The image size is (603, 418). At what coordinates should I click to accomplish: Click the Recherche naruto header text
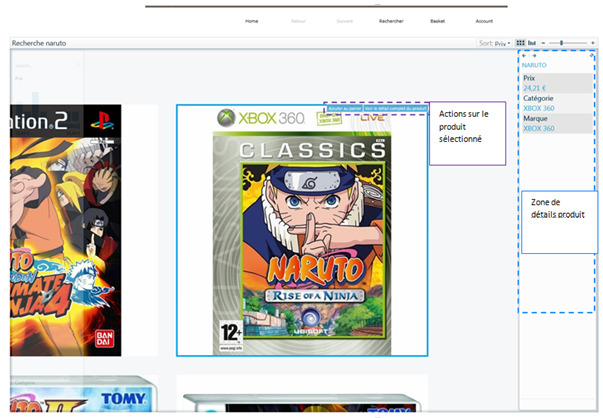tap(39, 43)
